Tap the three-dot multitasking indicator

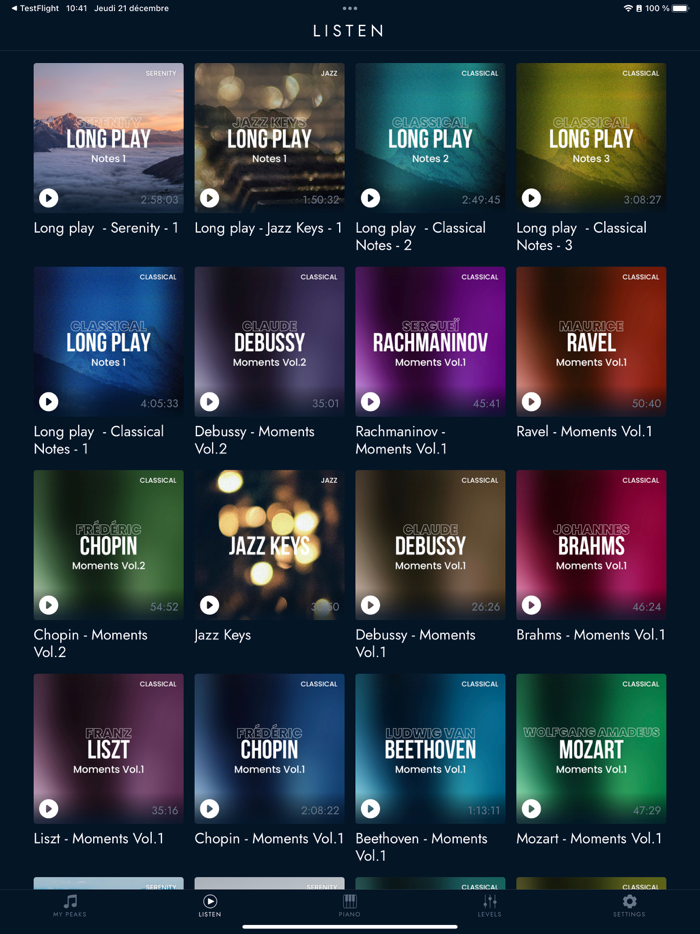coord(350,8)
